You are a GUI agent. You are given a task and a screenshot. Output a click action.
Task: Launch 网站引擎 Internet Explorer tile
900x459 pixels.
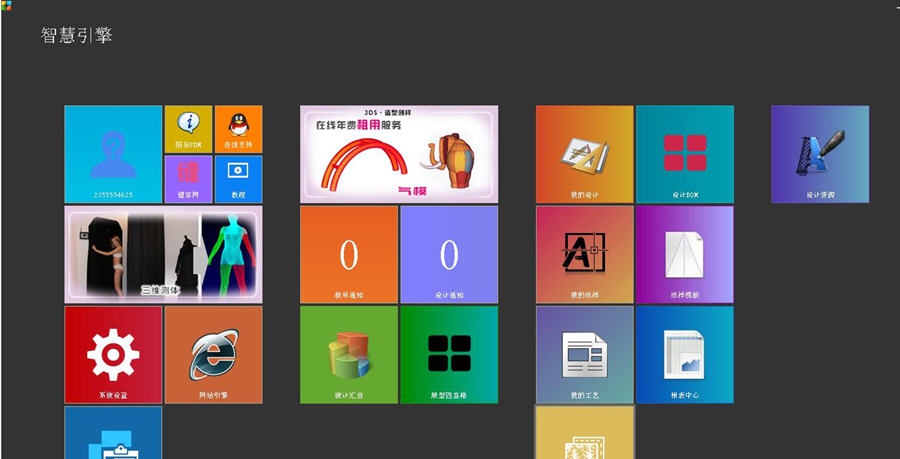tap(214, 355)
